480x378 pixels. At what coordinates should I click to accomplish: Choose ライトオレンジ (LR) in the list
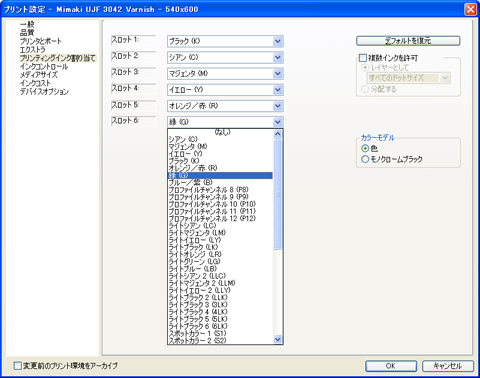[x=220, y=254]
